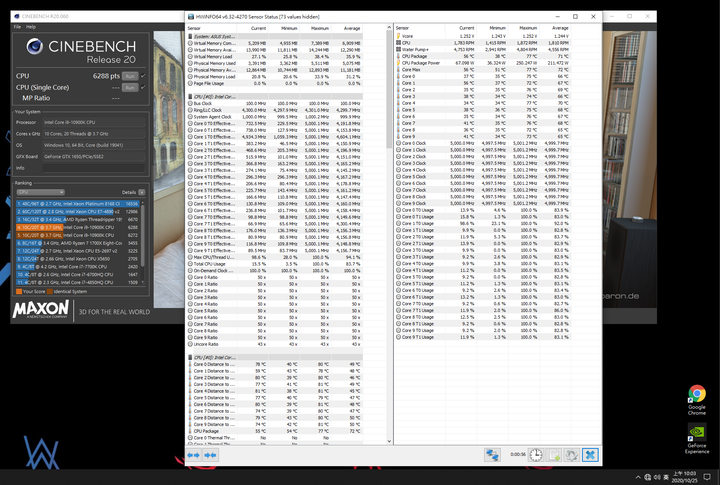Screen dimensions: 720x485
Task: Click the Cinebench Info input field
Action: (94, 168)
